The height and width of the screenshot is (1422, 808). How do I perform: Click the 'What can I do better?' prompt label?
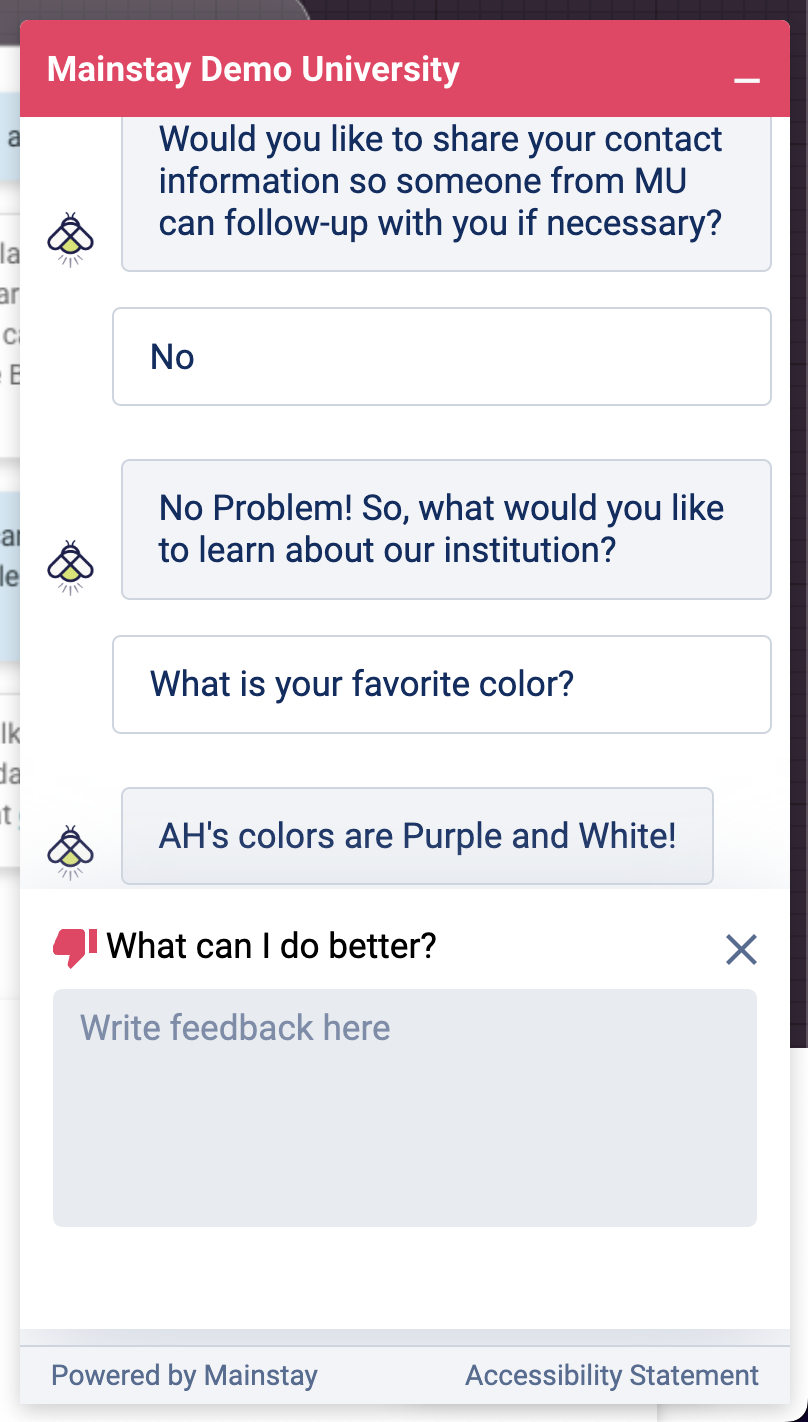click(272, 945)
